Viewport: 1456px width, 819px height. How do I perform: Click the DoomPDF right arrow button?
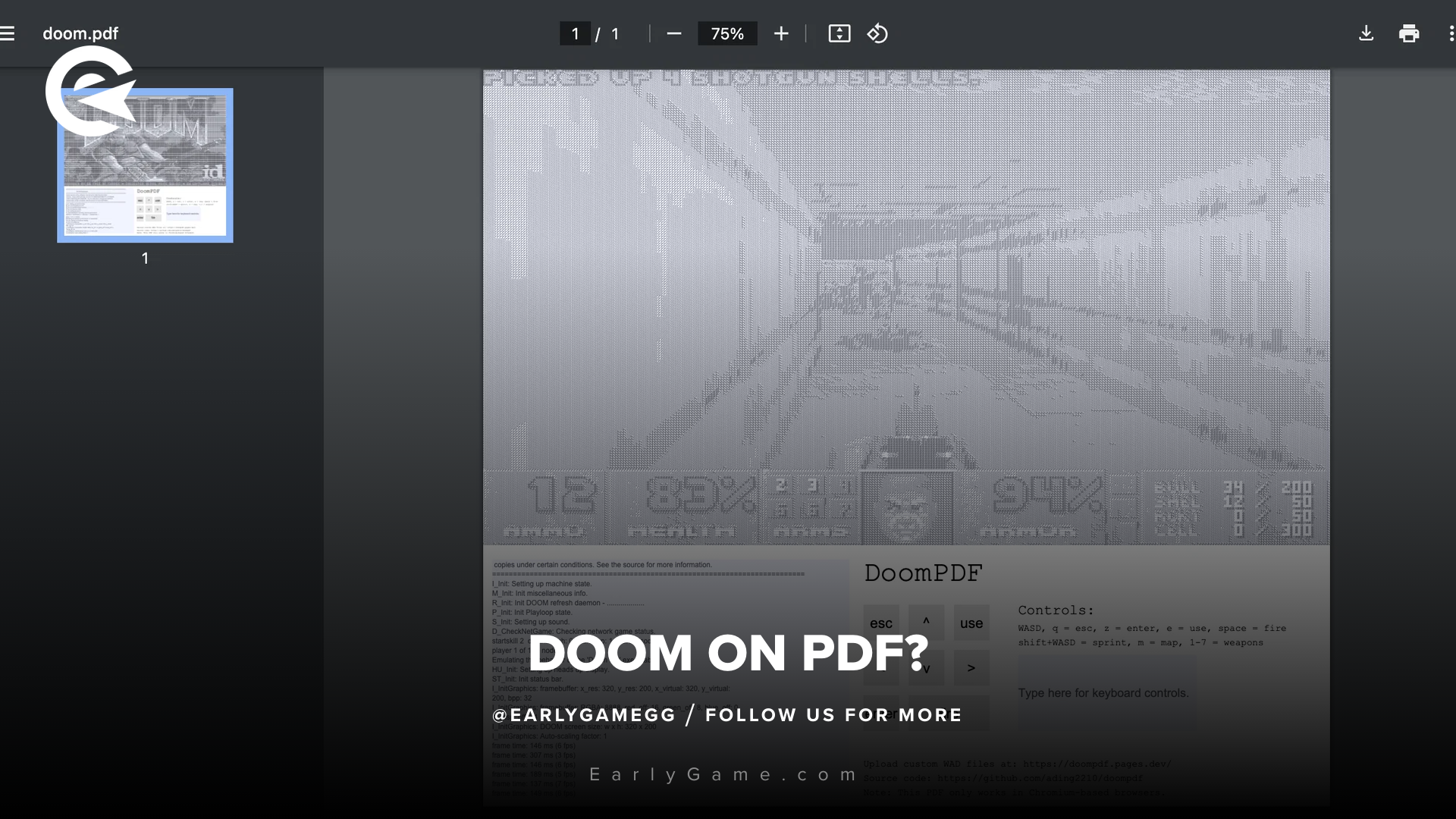click(x=971, y=668)
